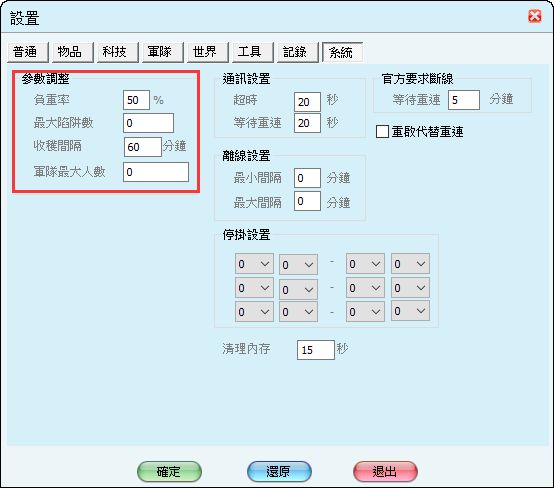This screenshot has width=555, height=488.
Task: Enable the 重啟代替重連 checkbox
Action: [x=382, y=132]
